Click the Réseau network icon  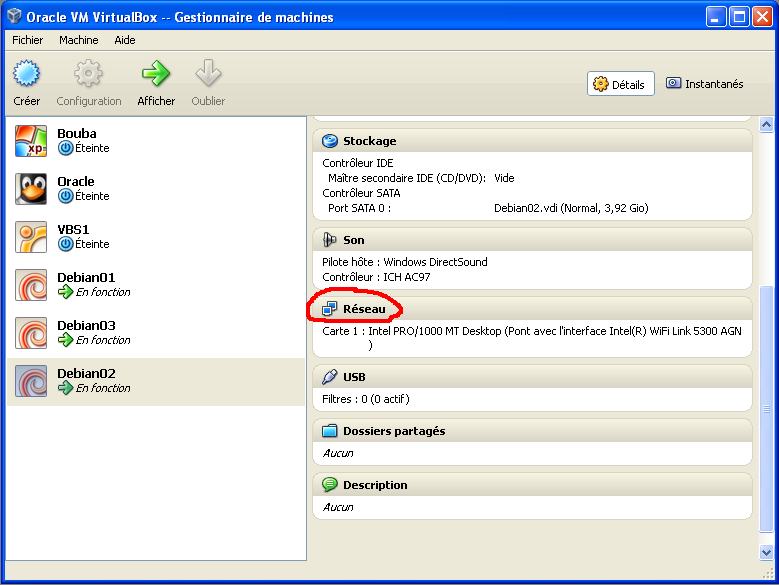(329, 309)
